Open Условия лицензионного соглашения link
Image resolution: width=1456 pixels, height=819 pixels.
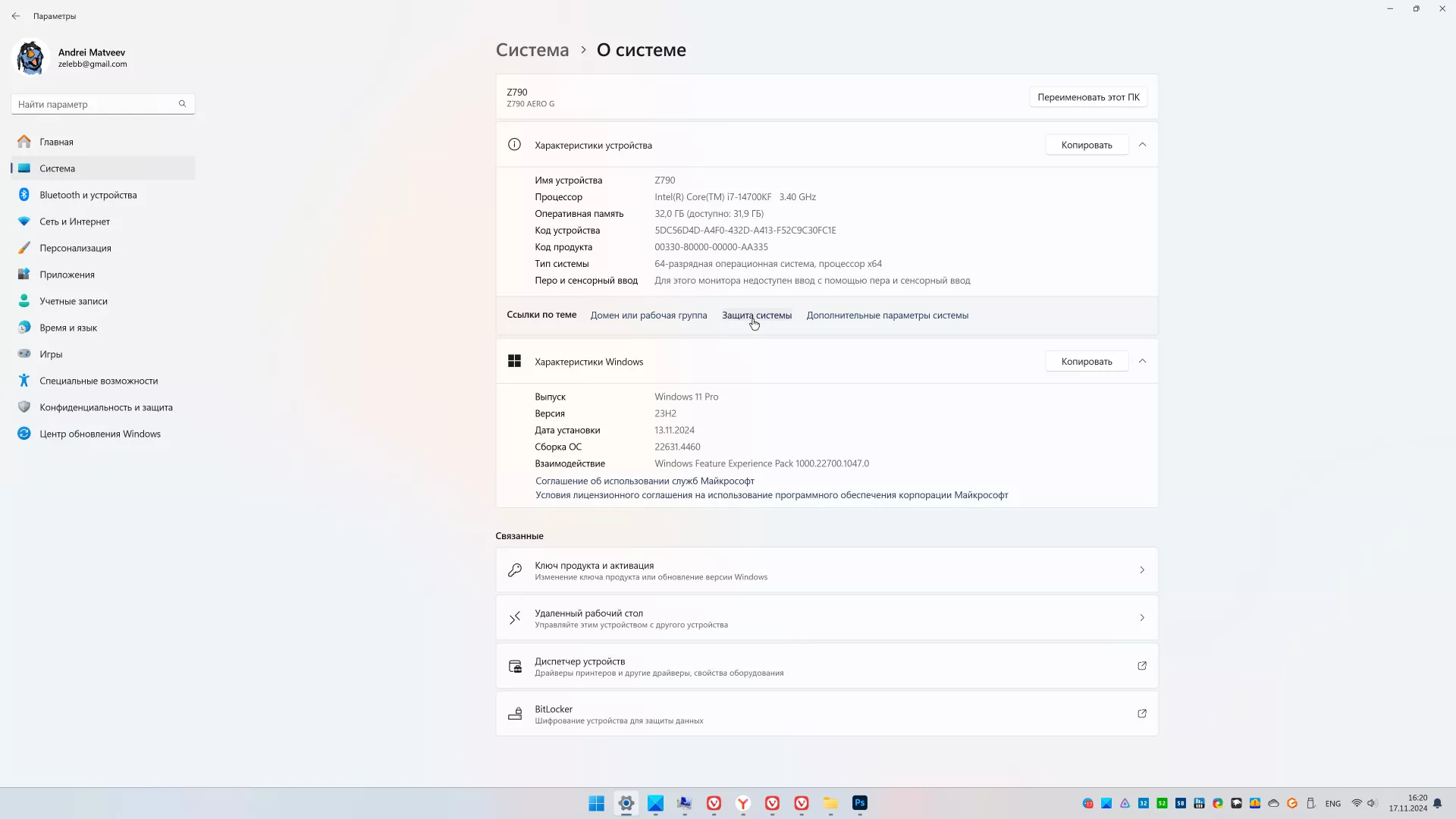tap(772, 495)
